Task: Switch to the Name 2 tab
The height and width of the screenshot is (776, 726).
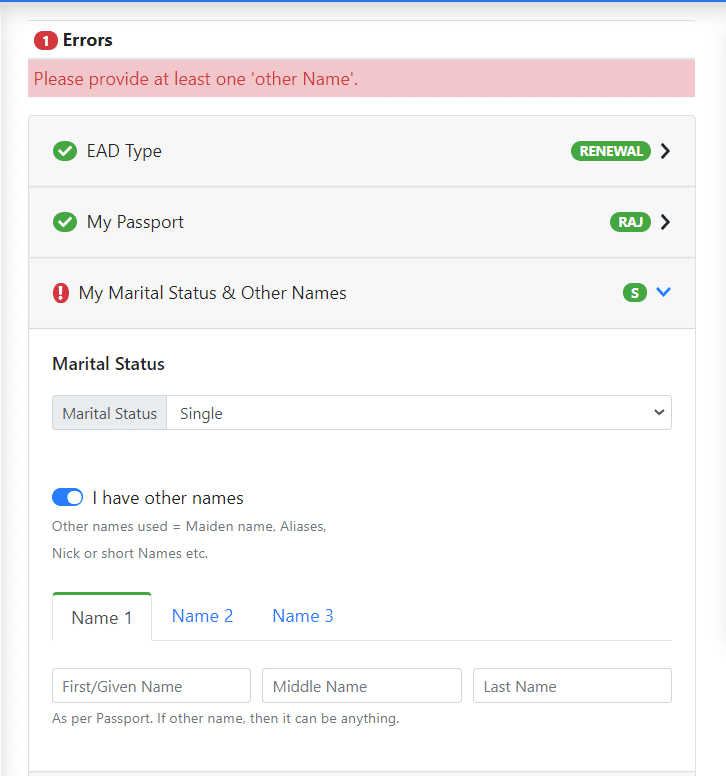Action: [x=202, y=616]
